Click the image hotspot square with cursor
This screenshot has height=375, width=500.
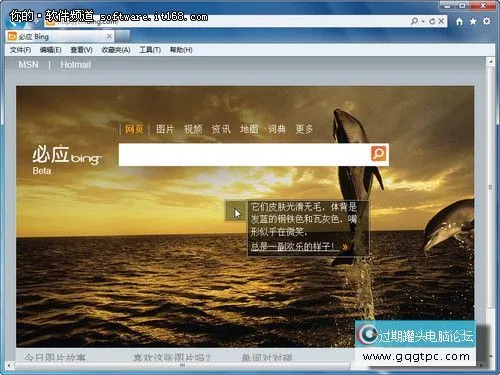(236, 211)
